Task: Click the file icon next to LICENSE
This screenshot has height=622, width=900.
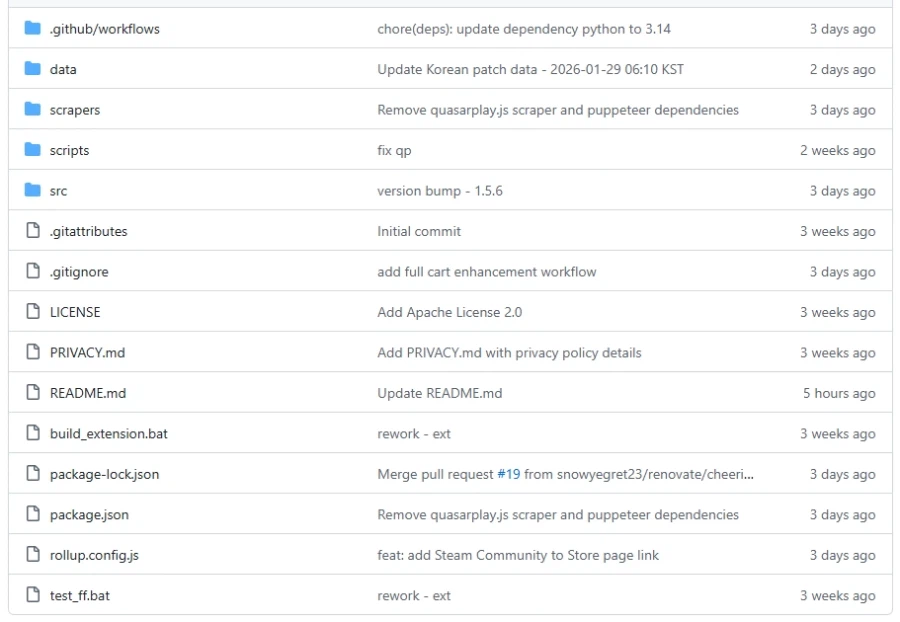Action: pyautogui.click(x=32, y=312)
